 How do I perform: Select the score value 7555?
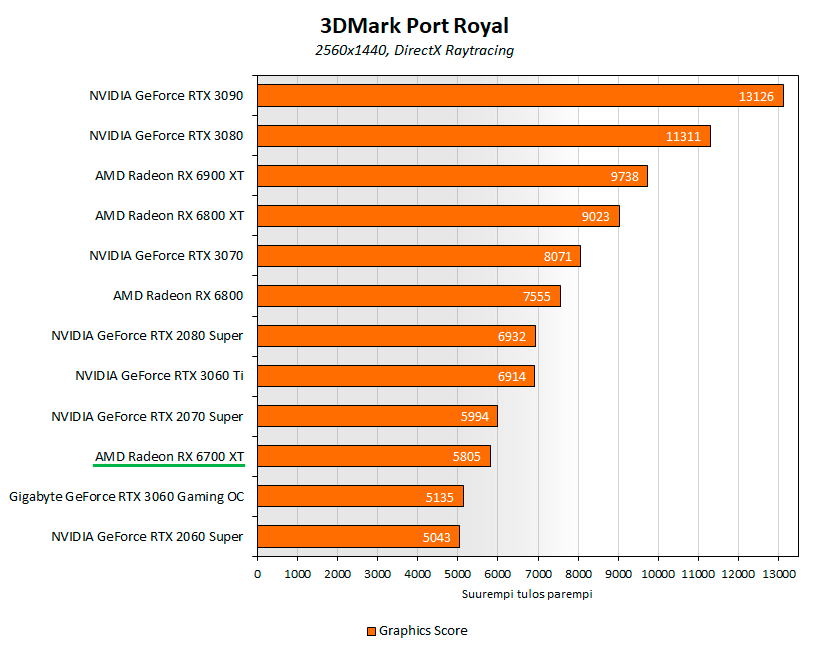(537, 297)
